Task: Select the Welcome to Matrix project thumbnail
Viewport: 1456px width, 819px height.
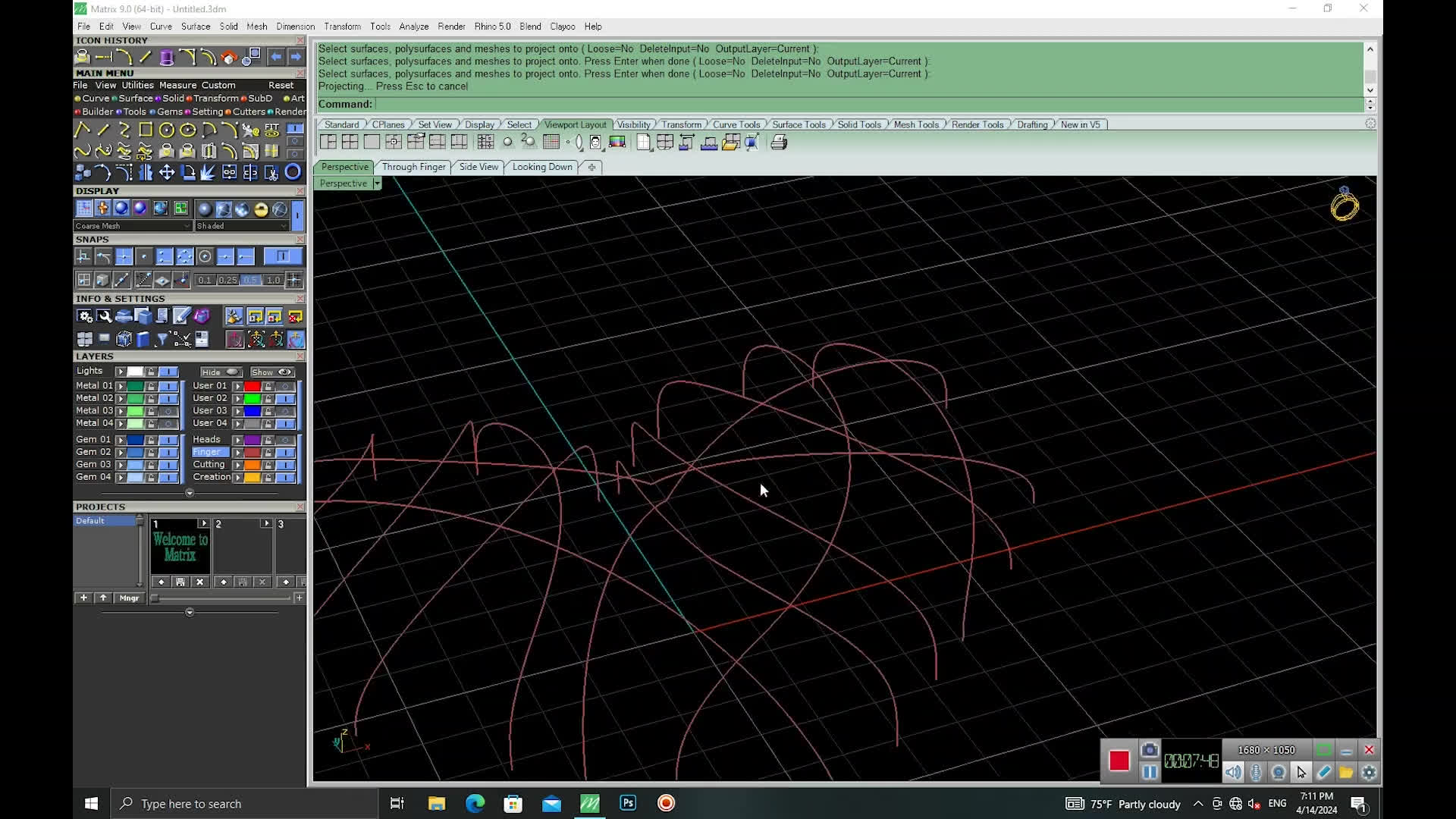Action: point(180,547)
